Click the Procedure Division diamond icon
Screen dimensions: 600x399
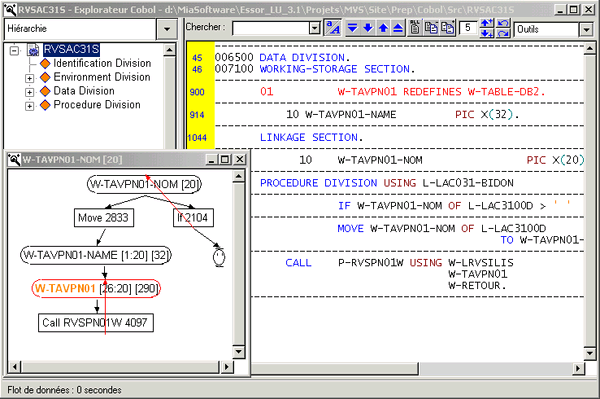pos(45,105)
